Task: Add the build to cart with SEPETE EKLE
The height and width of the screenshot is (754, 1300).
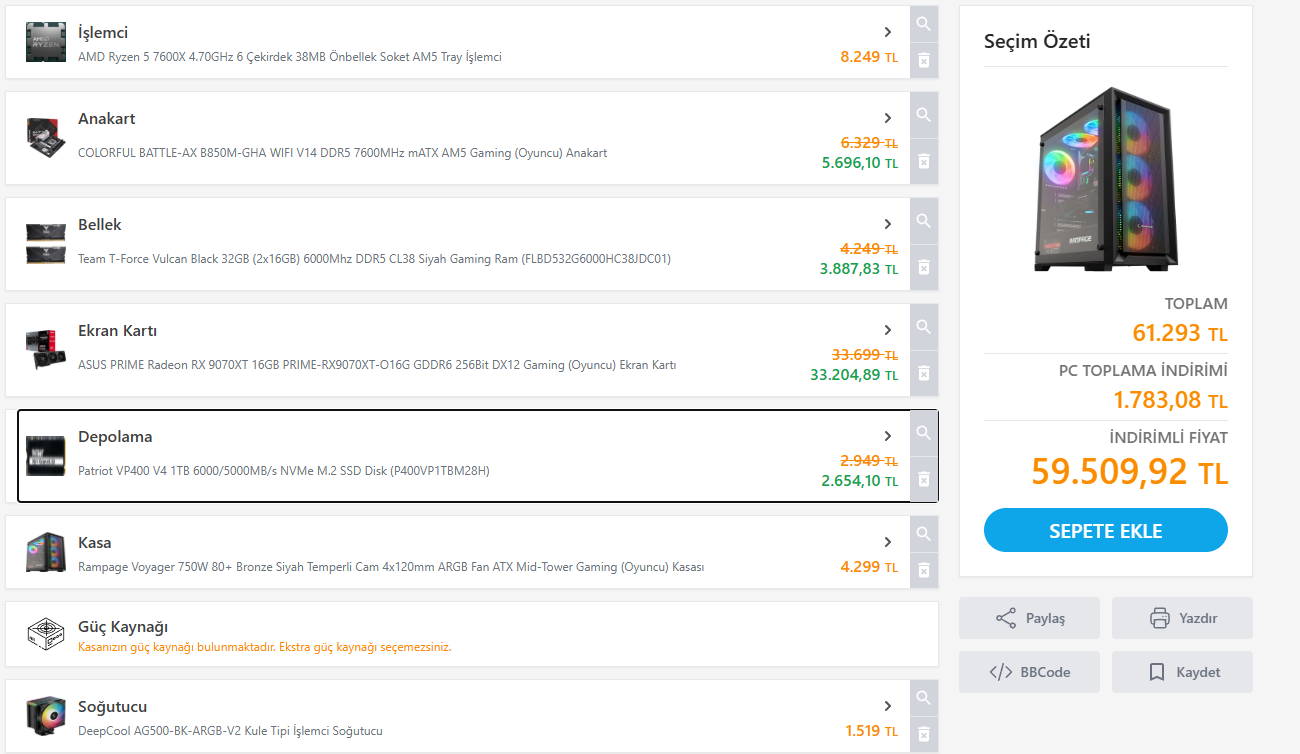Action: (1106, 530)
